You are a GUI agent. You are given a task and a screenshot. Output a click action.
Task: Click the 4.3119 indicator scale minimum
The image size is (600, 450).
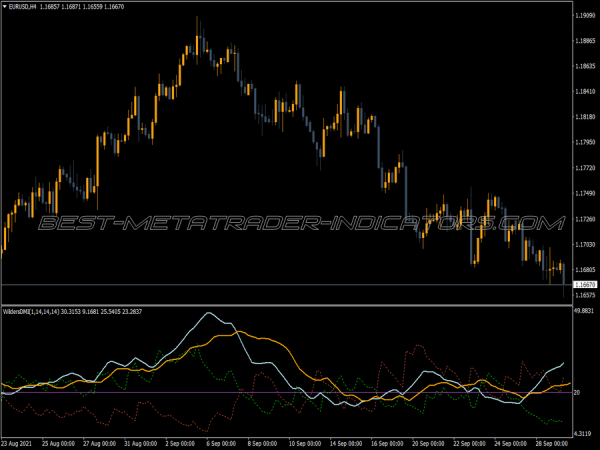coord(582,434)
